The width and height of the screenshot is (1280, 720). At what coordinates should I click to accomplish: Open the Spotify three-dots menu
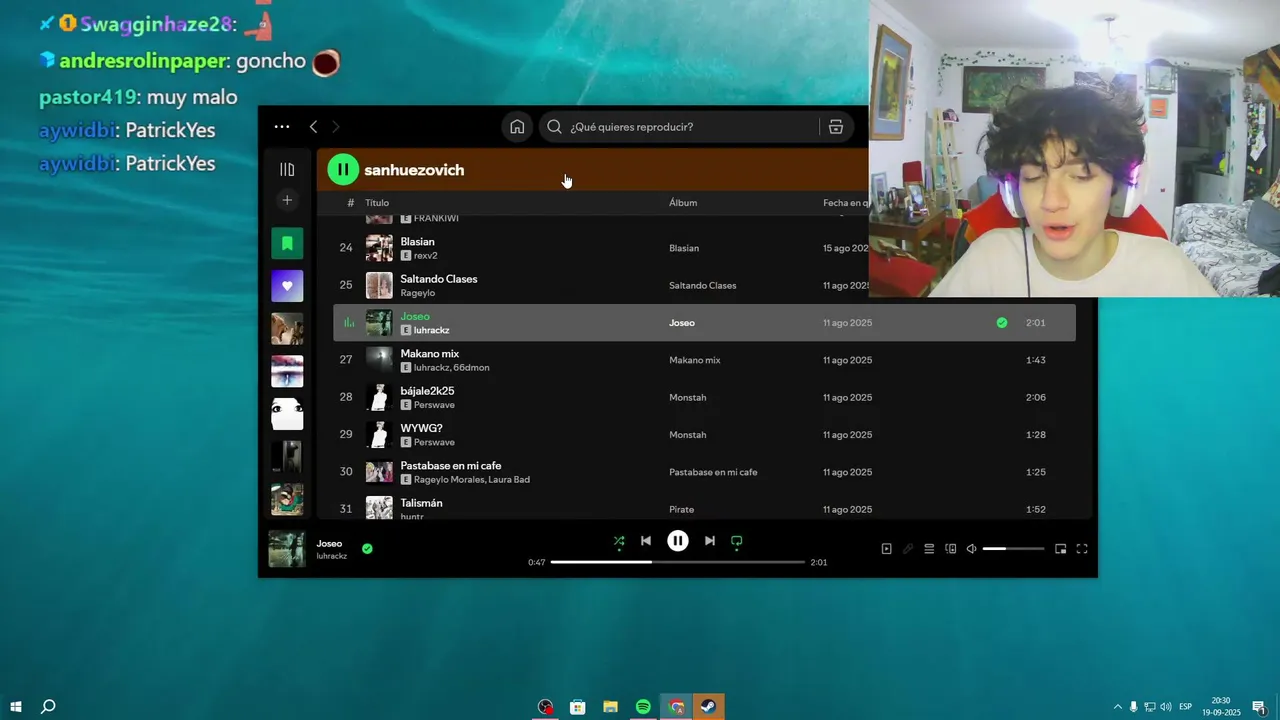[282, 127]
